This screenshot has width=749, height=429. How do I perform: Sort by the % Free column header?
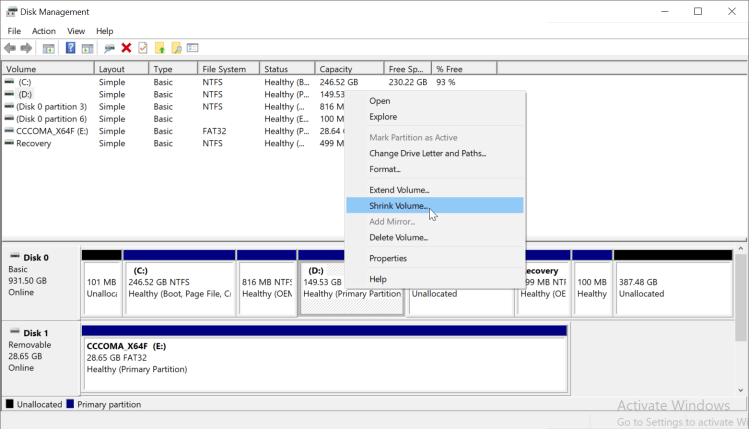pyautogui.click(x=464, y=69)
